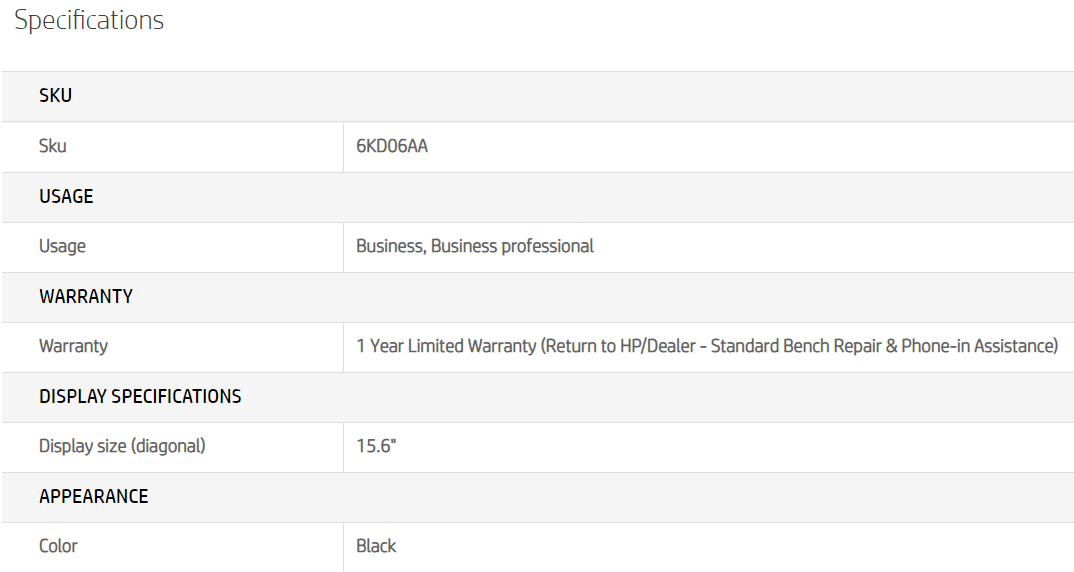Select the 6KD06AA SKU value
The image size is (1074, 572).
pos(392,146)
